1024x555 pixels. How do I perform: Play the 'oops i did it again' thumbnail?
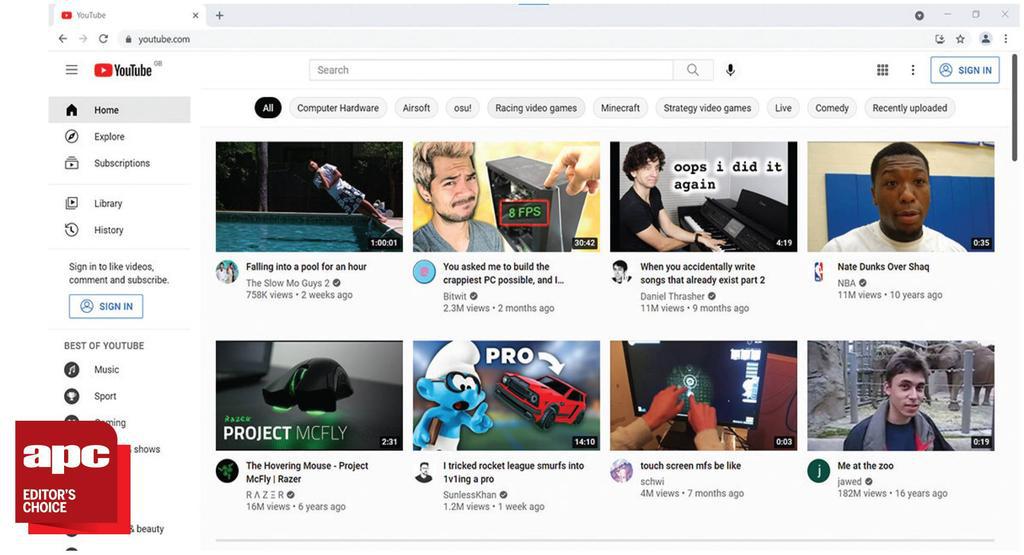tap(703, 197)
